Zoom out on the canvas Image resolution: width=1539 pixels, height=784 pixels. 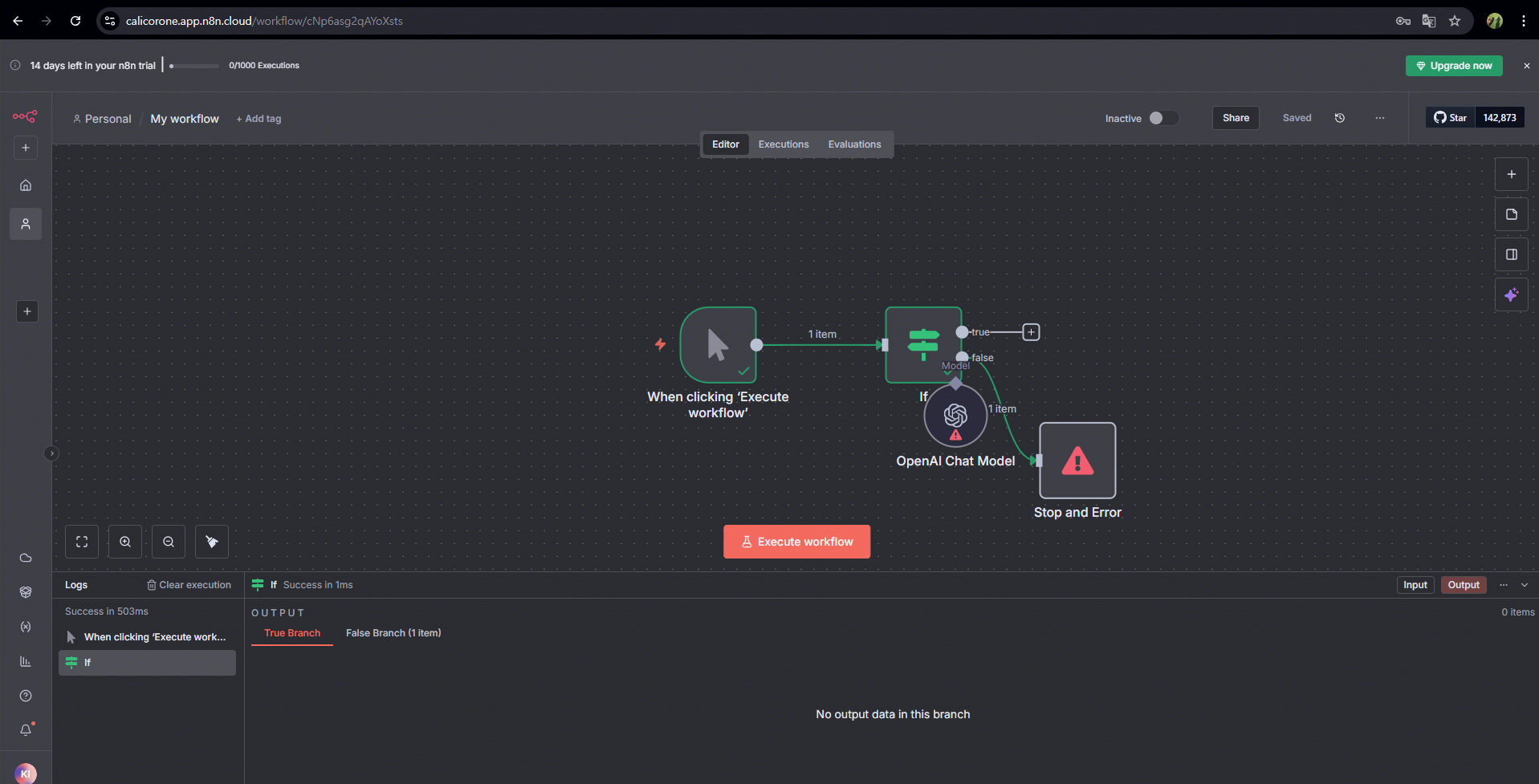(169, 542)
